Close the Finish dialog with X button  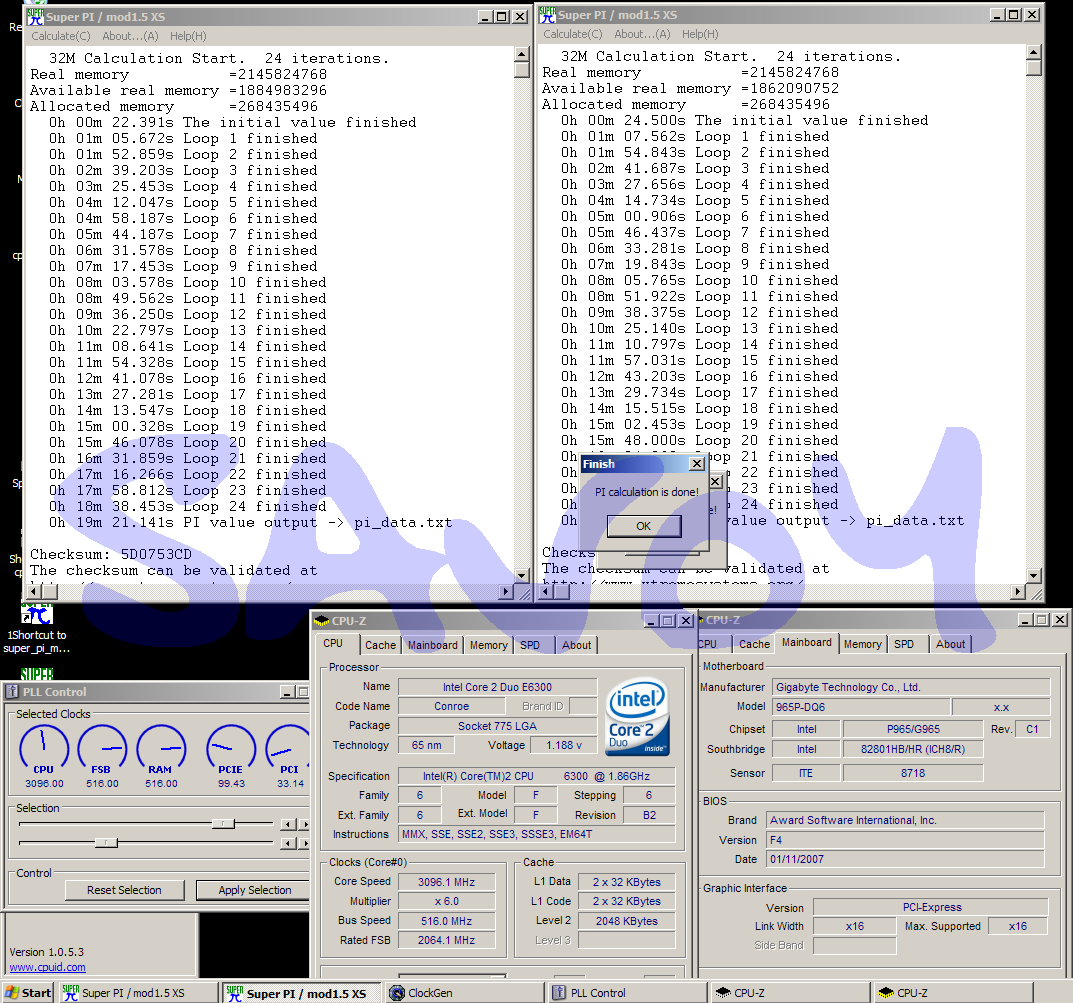point(697,464)
